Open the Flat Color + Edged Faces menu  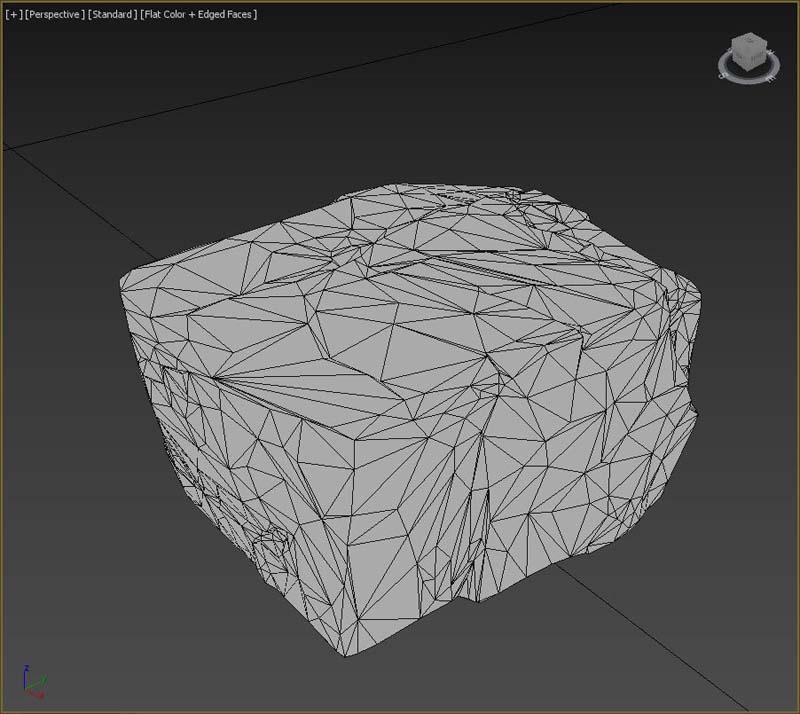pyautogui.click(x=198, y=15)
